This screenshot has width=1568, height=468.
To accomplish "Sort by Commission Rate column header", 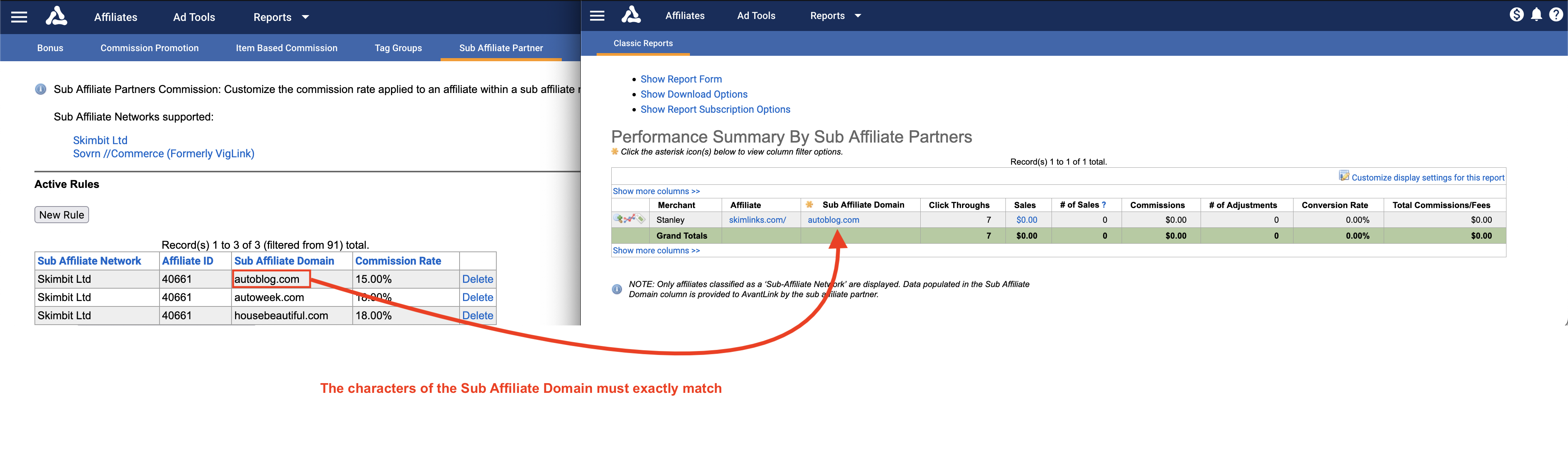I will pos(398,261).
